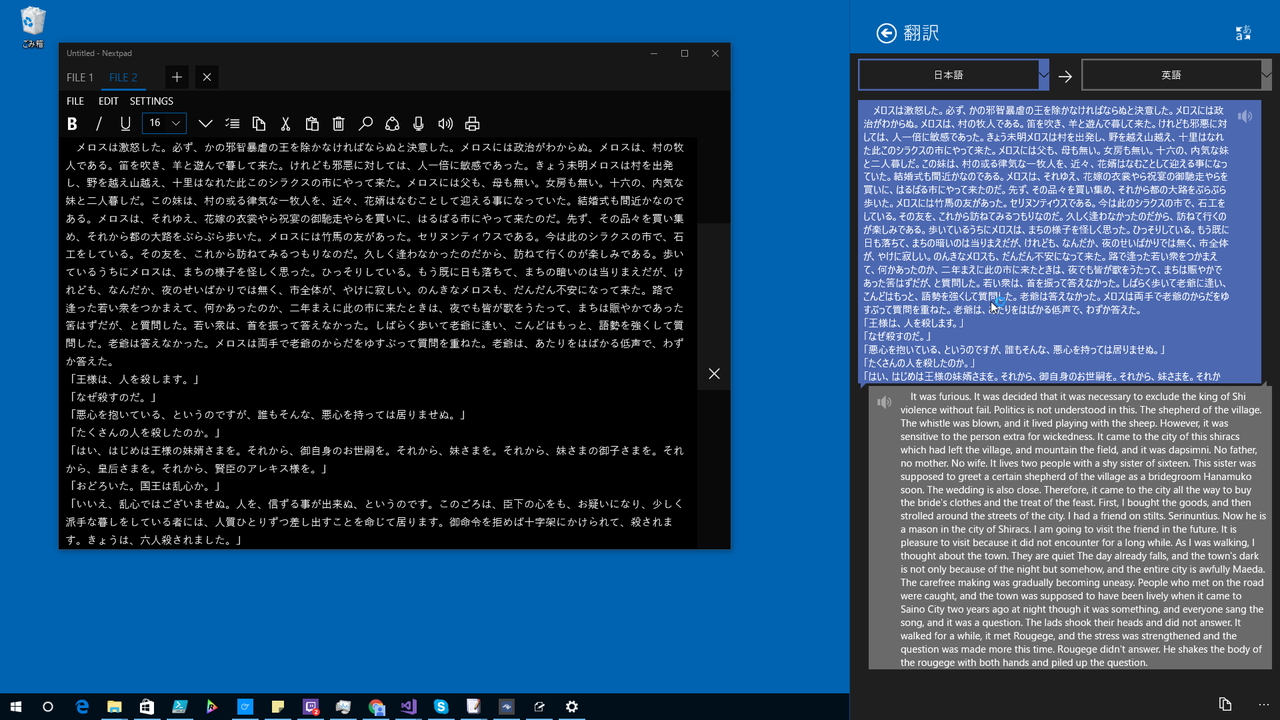The width and height of the screenshot is (1280, 720).
Task: Launch Microsoft Edge from taskbar
Action: pyautogui.click(x=82, y=706)
